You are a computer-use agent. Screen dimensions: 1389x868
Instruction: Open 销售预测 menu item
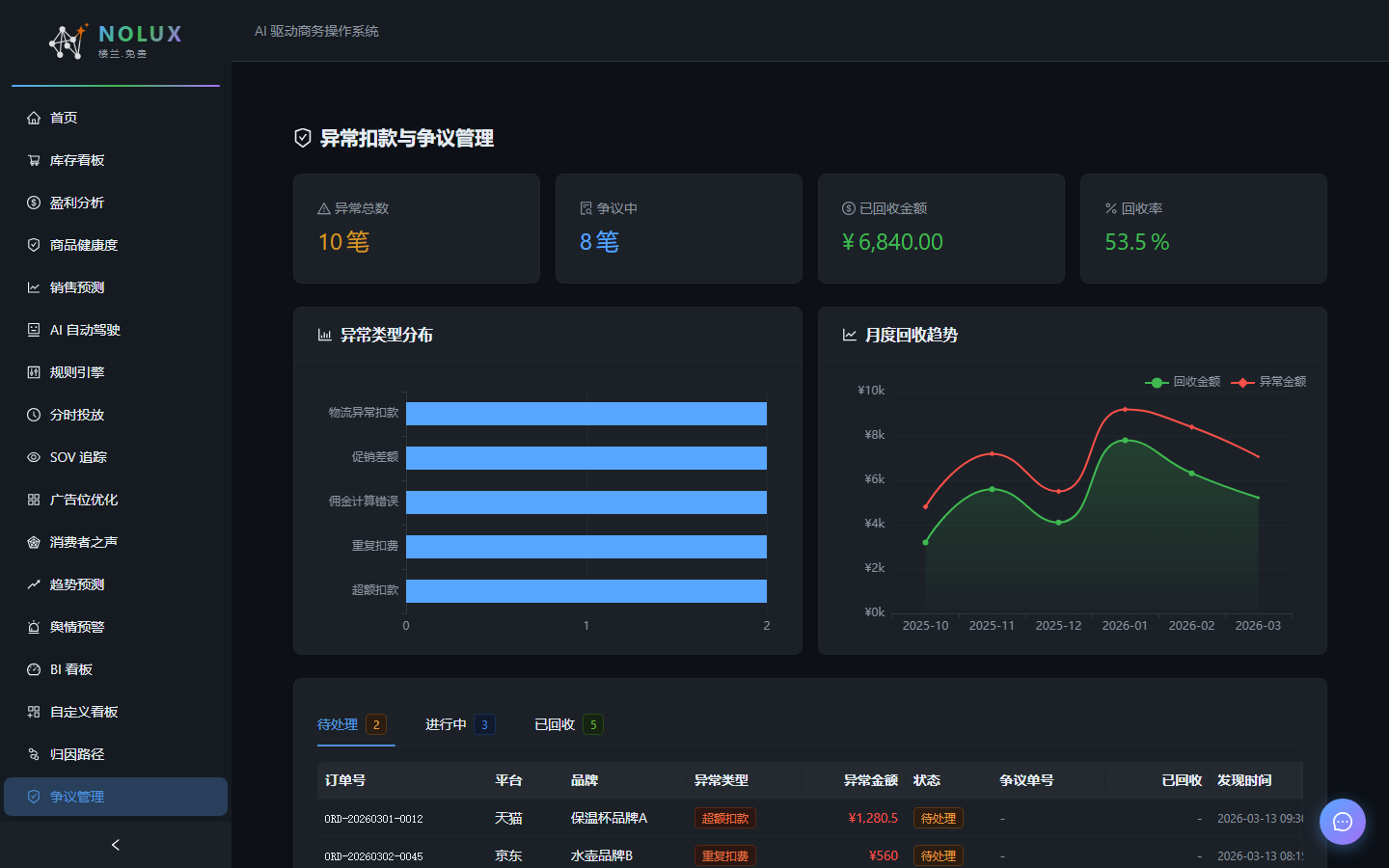116,287
